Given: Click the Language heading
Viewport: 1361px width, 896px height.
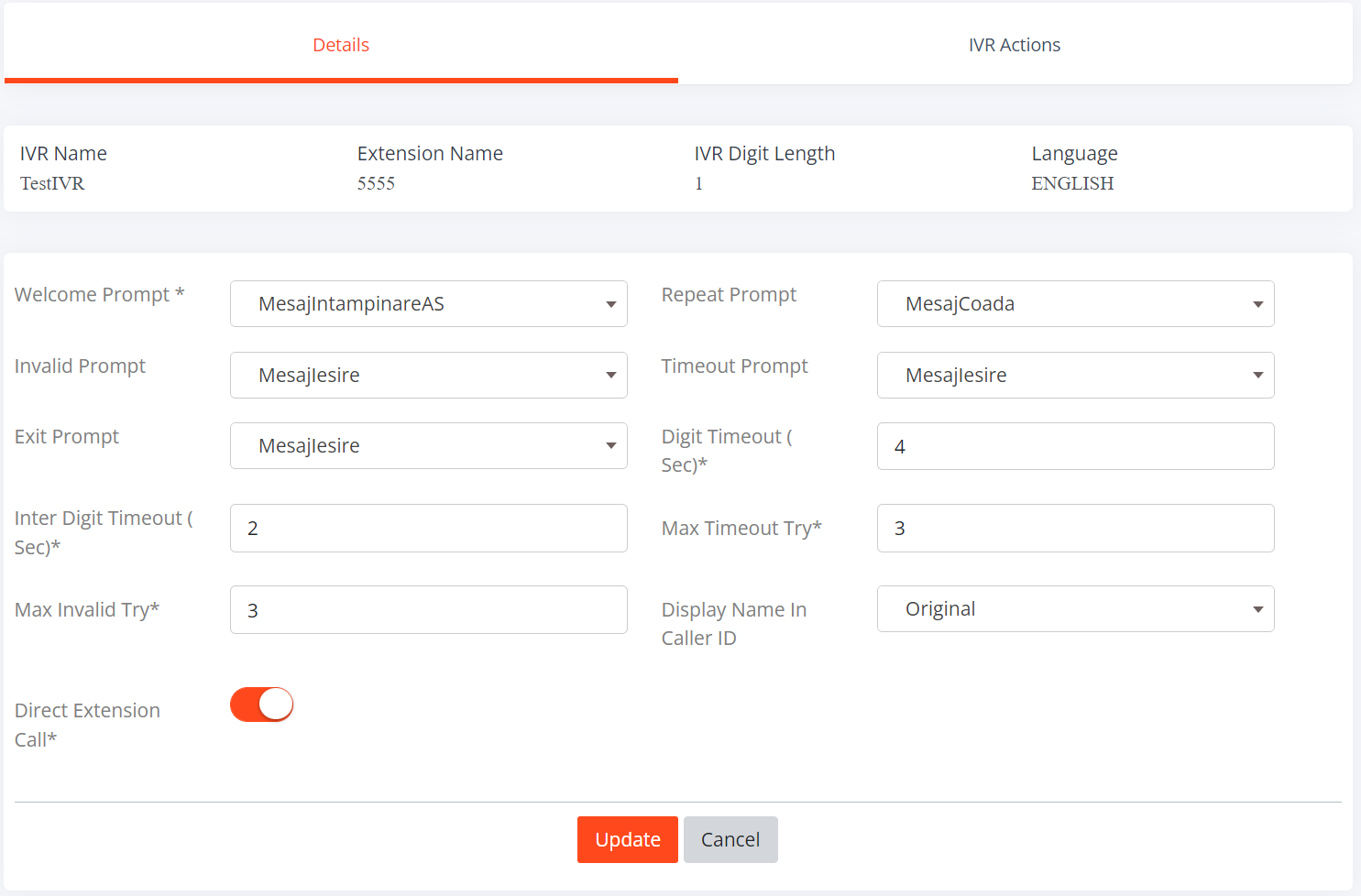Looking at the screenshot, I should [1074, 154].
